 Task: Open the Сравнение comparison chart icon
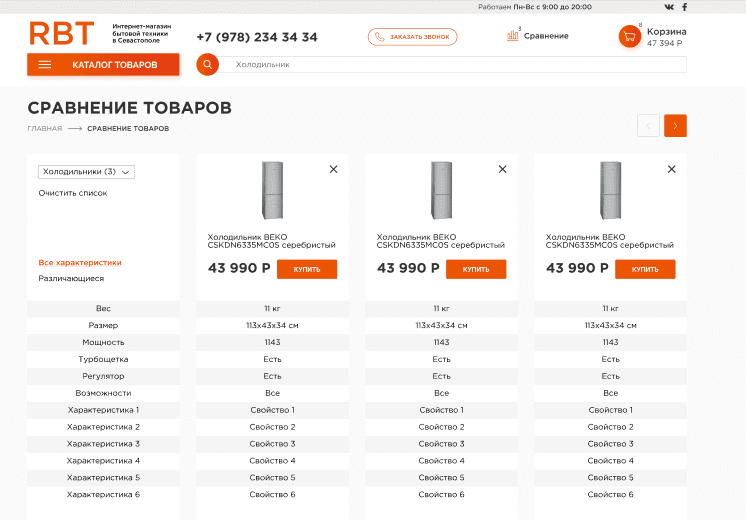point(513,35)
